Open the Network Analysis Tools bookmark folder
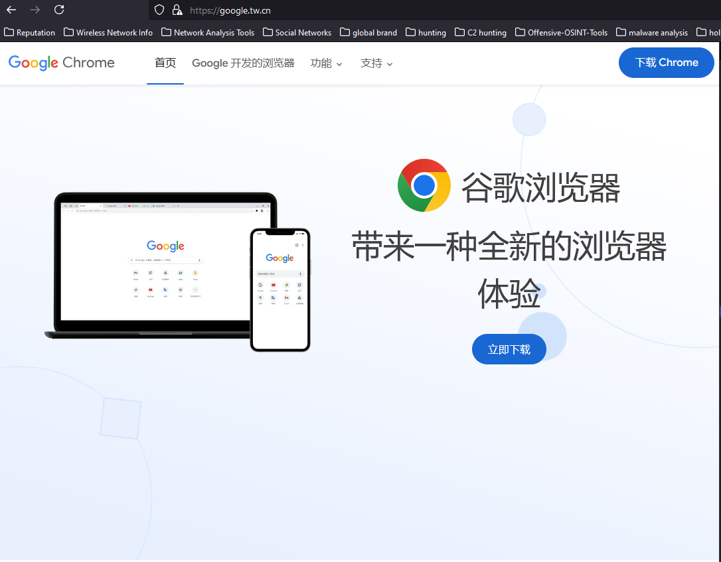Screen dimensions: 721x562 coord(208,33)
